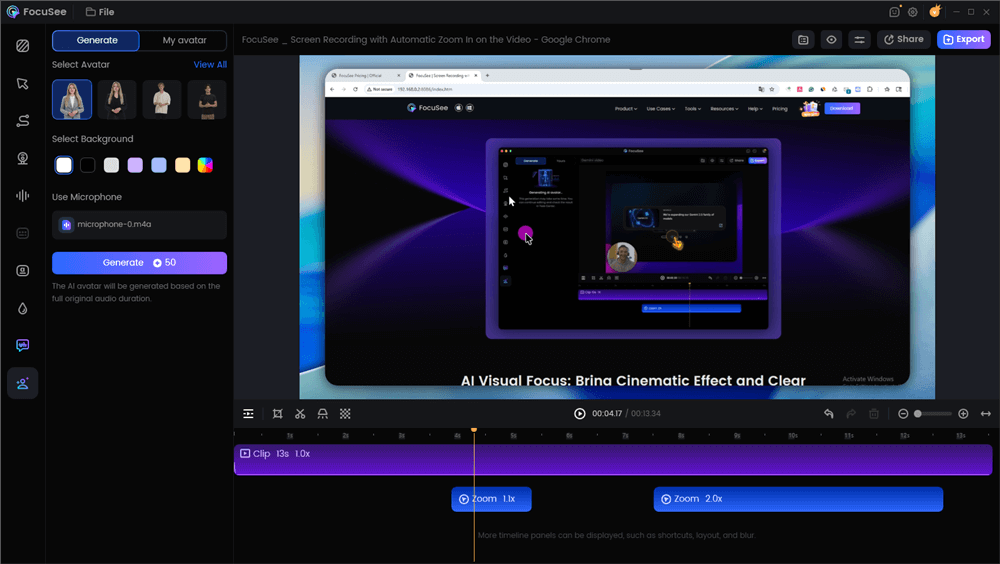
Task: Click the crop tool in timeline toolbar
Action: tap(277, 414)
